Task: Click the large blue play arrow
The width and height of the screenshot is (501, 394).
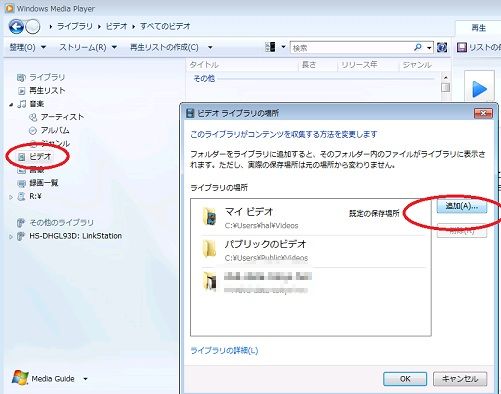Action: (479, 89)
